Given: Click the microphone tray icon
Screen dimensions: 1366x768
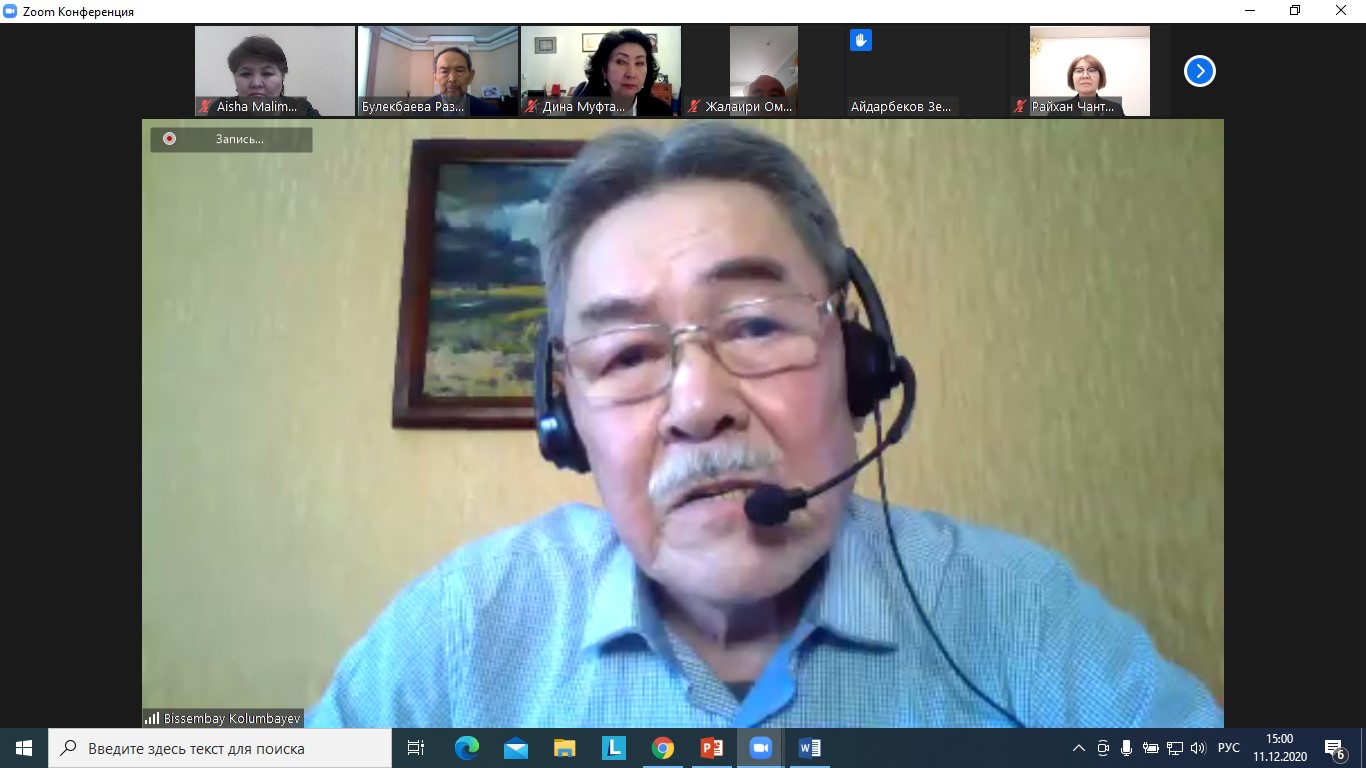Looking at the screenshot, I should [x=1127, y=748].
